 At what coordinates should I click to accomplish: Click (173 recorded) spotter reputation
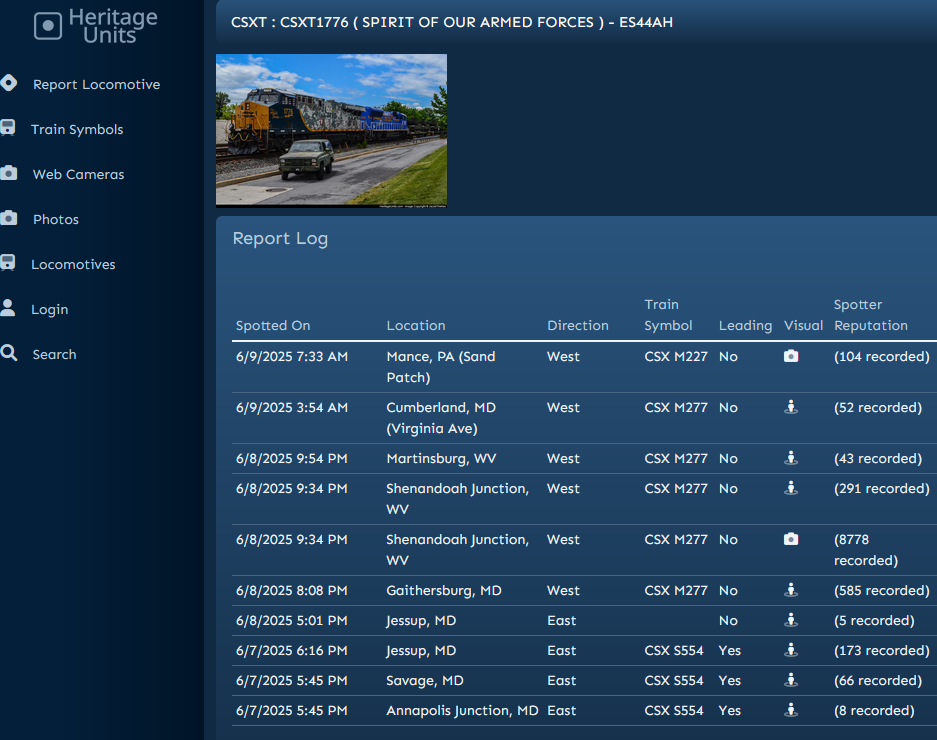click(x=881, y=650)
